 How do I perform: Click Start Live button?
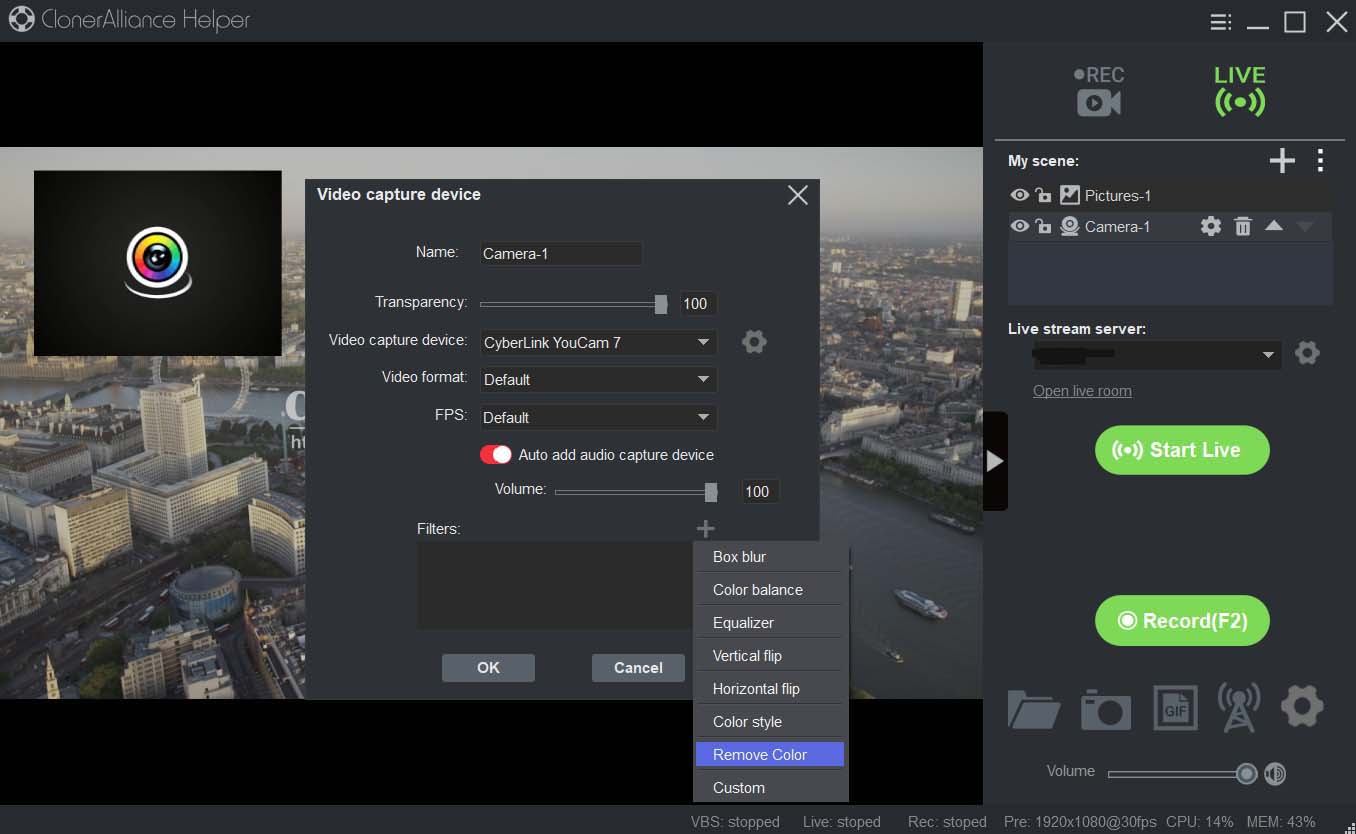1182,450
